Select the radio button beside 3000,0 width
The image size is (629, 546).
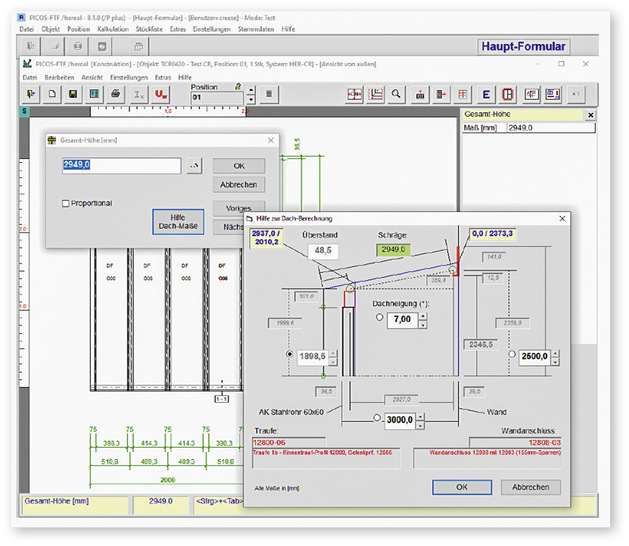(x=377, y=418)
